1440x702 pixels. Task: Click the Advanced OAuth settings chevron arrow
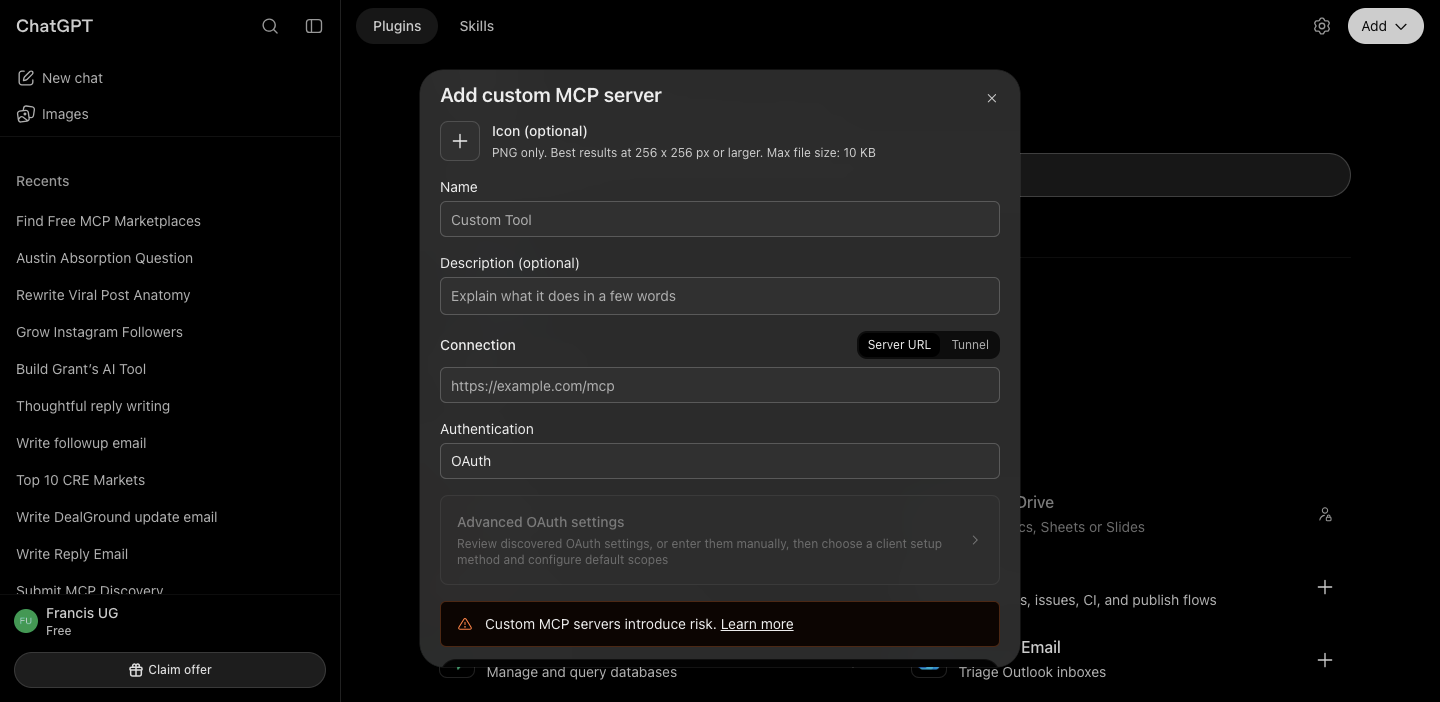point(976,540)
